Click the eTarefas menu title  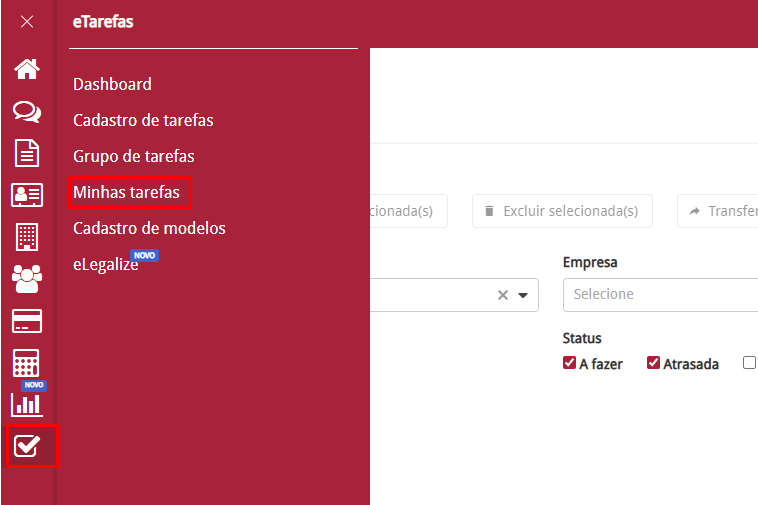[103, 22]
